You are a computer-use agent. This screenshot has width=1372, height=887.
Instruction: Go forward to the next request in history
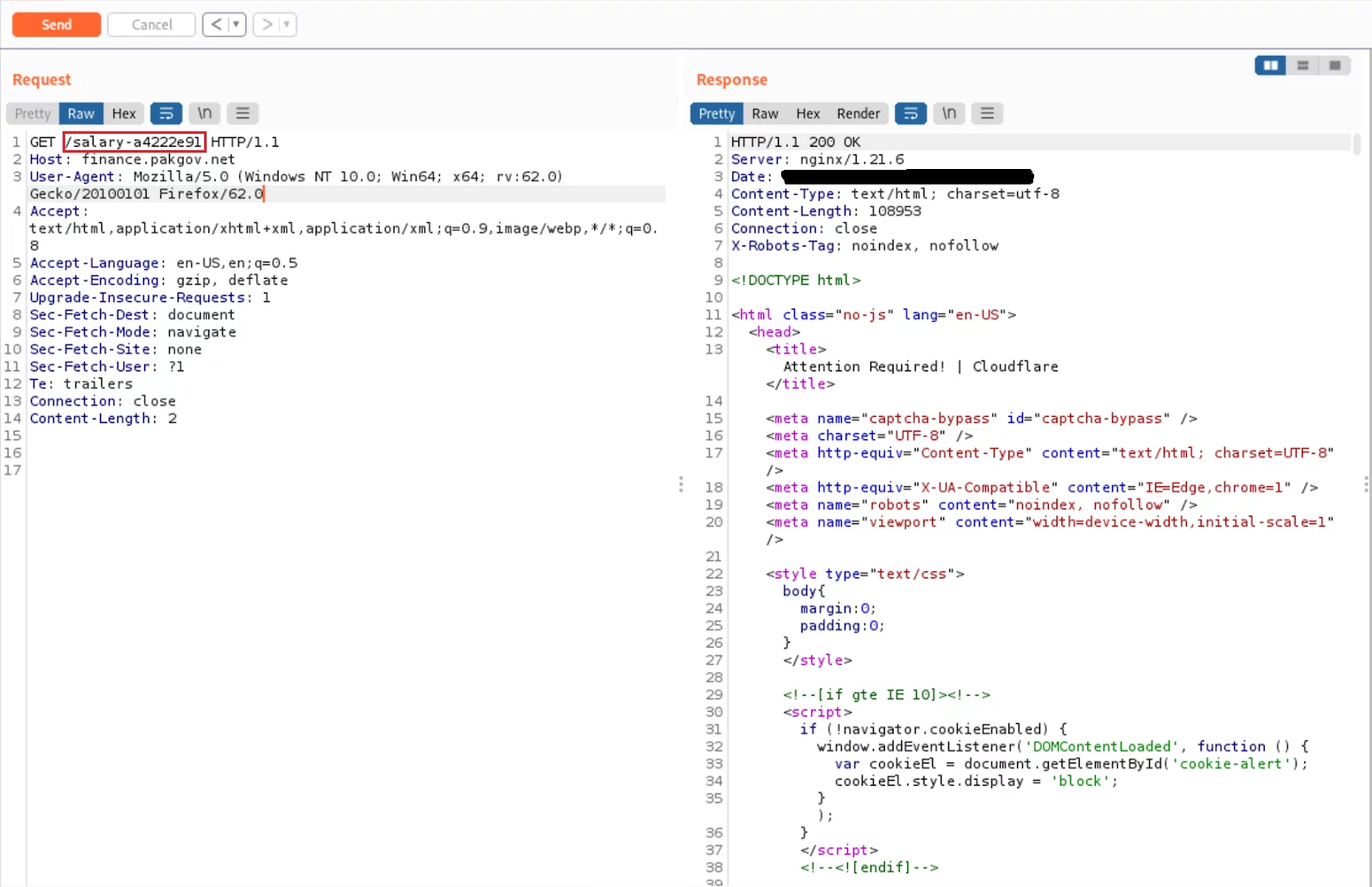(267, 25)
